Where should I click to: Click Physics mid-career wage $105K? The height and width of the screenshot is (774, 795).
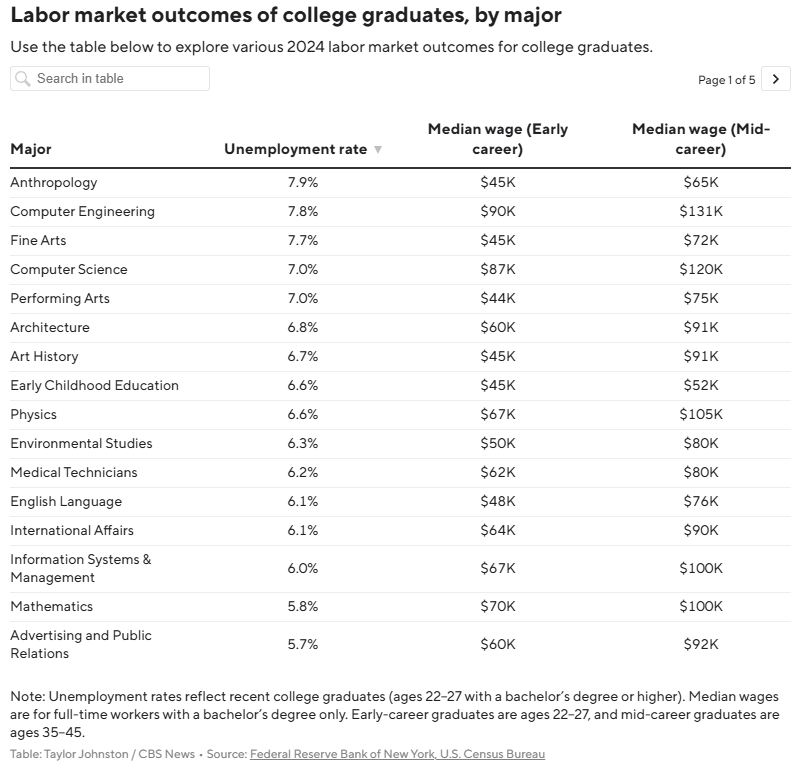(x=701, y=415)
